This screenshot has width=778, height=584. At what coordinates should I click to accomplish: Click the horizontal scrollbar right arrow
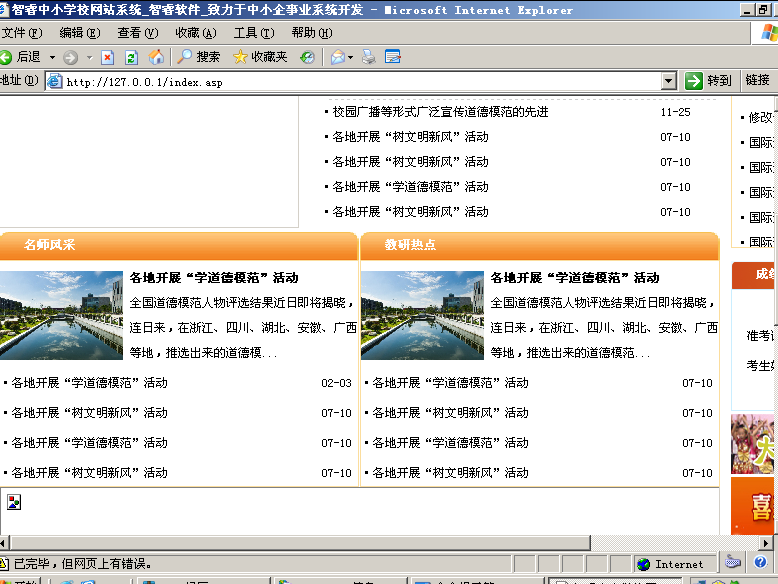pyautogui.click(x=766, y=543)
